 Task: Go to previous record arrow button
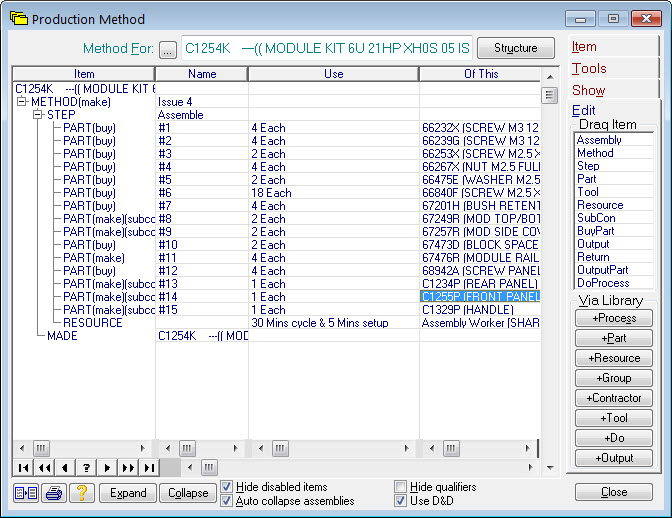(65, 467)
